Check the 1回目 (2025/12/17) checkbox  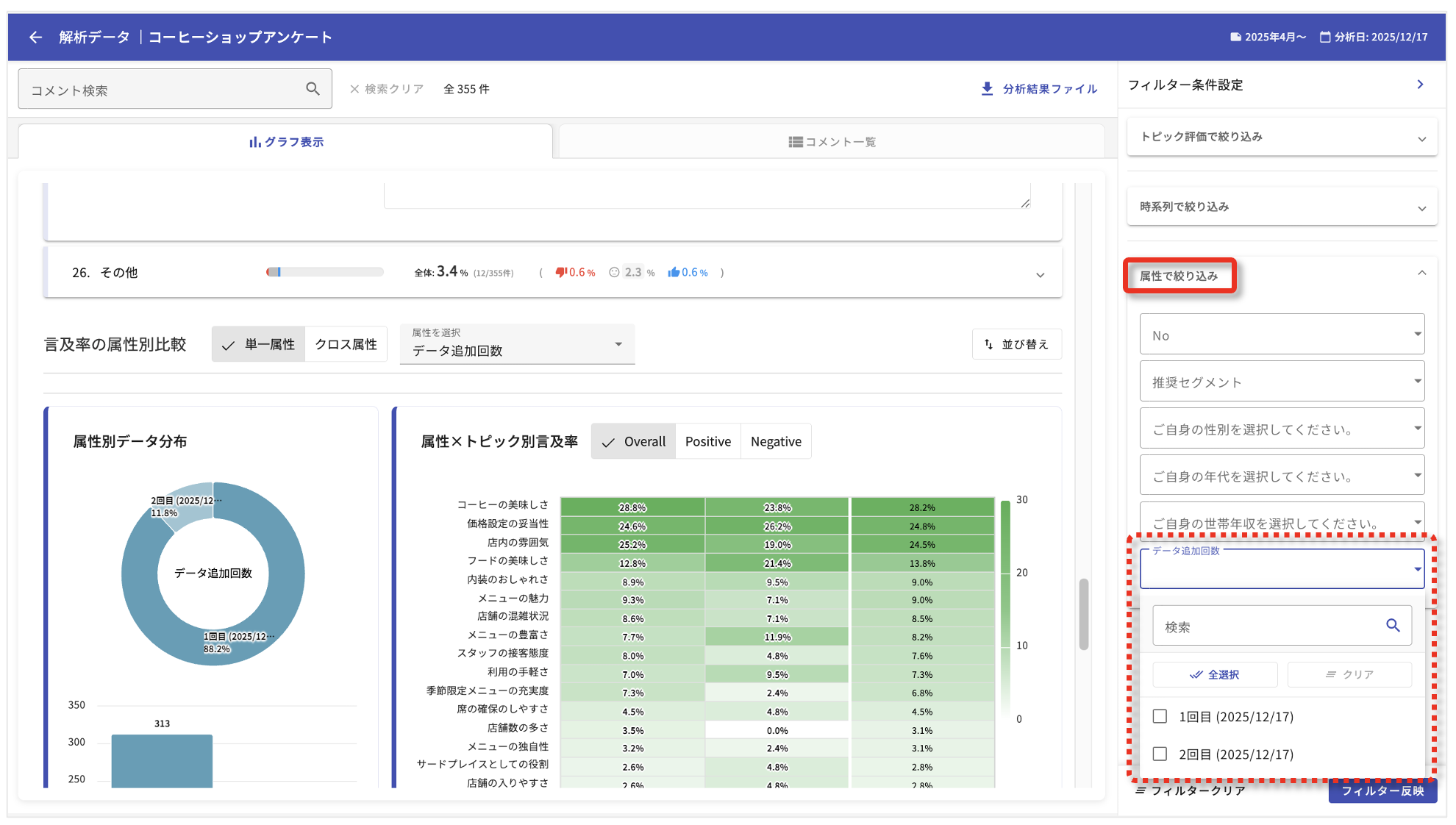pyautogui.click(x=1160, y=716)
